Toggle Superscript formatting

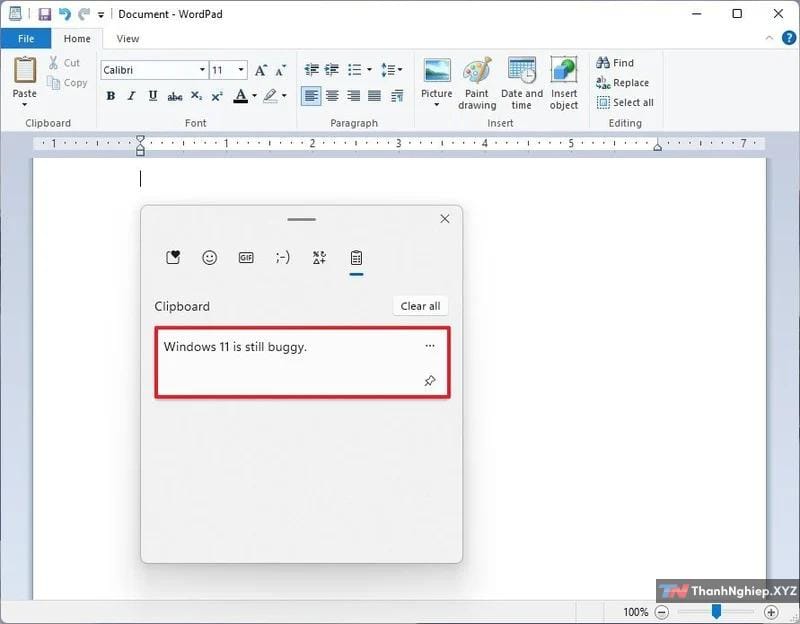pos(217,96)
